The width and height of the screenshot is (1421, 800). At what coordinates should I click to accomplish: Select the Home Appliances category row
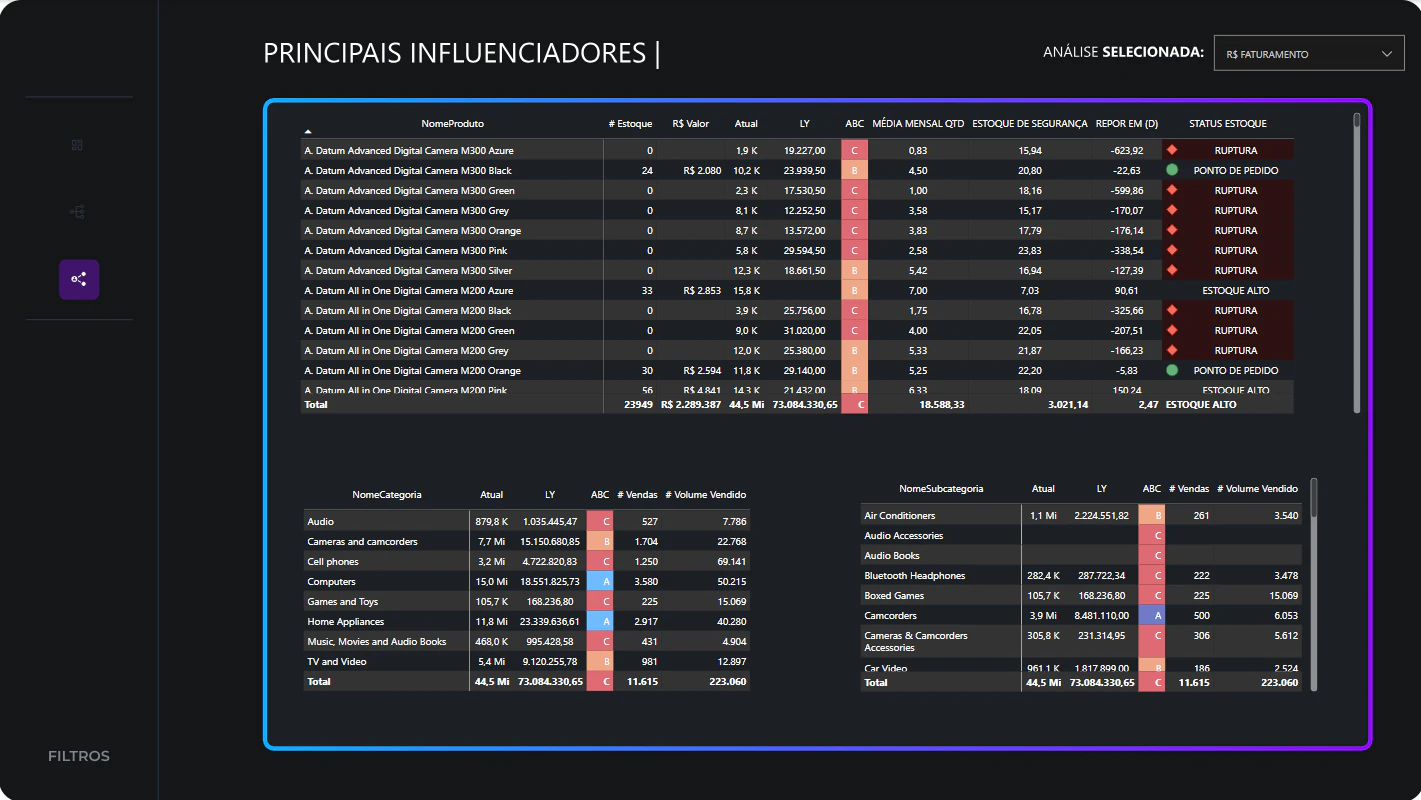(526, 621)
